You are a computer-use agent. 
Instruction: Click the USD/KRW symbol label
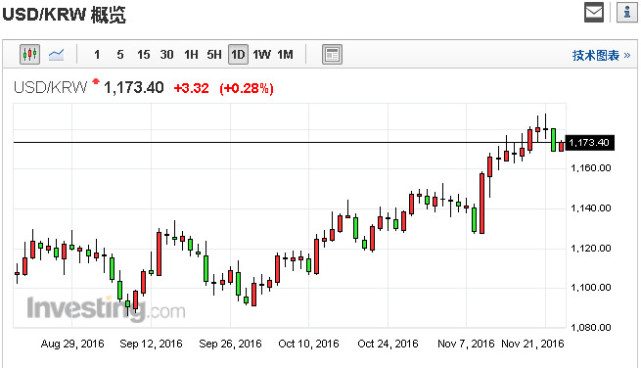50,88
